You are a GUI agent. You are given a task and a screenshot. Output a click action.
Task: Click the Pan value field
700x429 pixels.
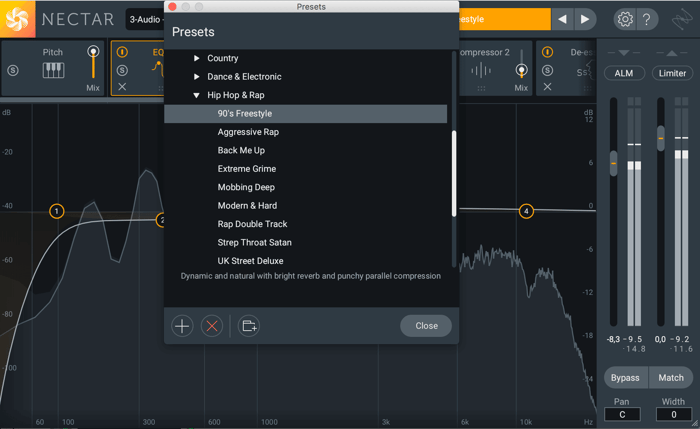(622, 414)
